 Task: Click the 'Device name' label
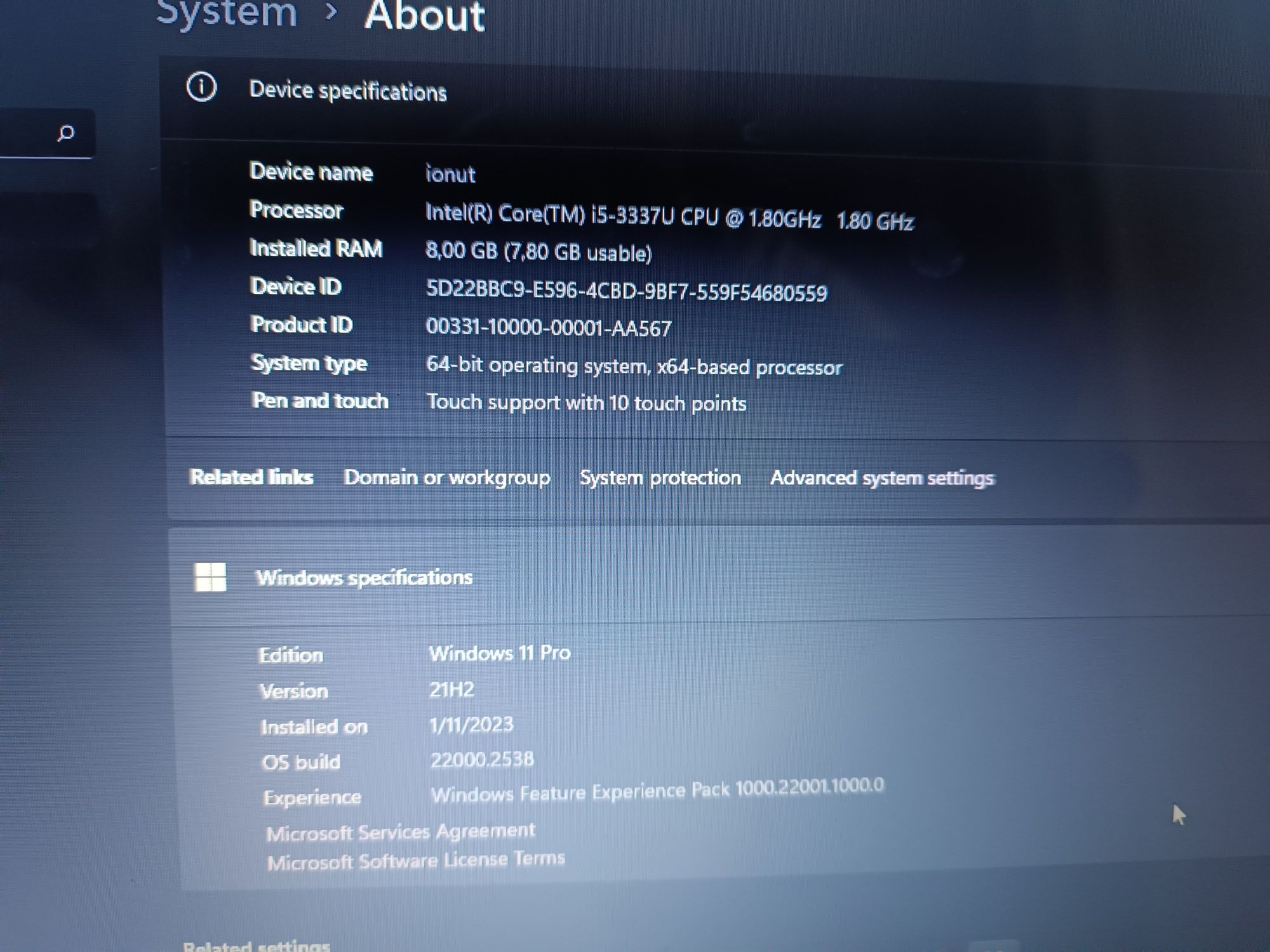coord(311,172)
